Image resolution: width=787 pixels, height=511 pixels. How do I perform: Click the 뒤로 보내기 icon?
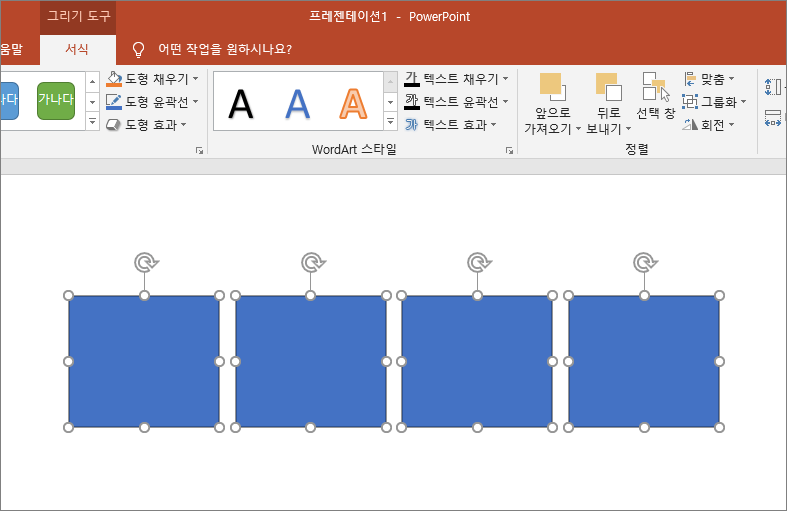click(609, 87)
